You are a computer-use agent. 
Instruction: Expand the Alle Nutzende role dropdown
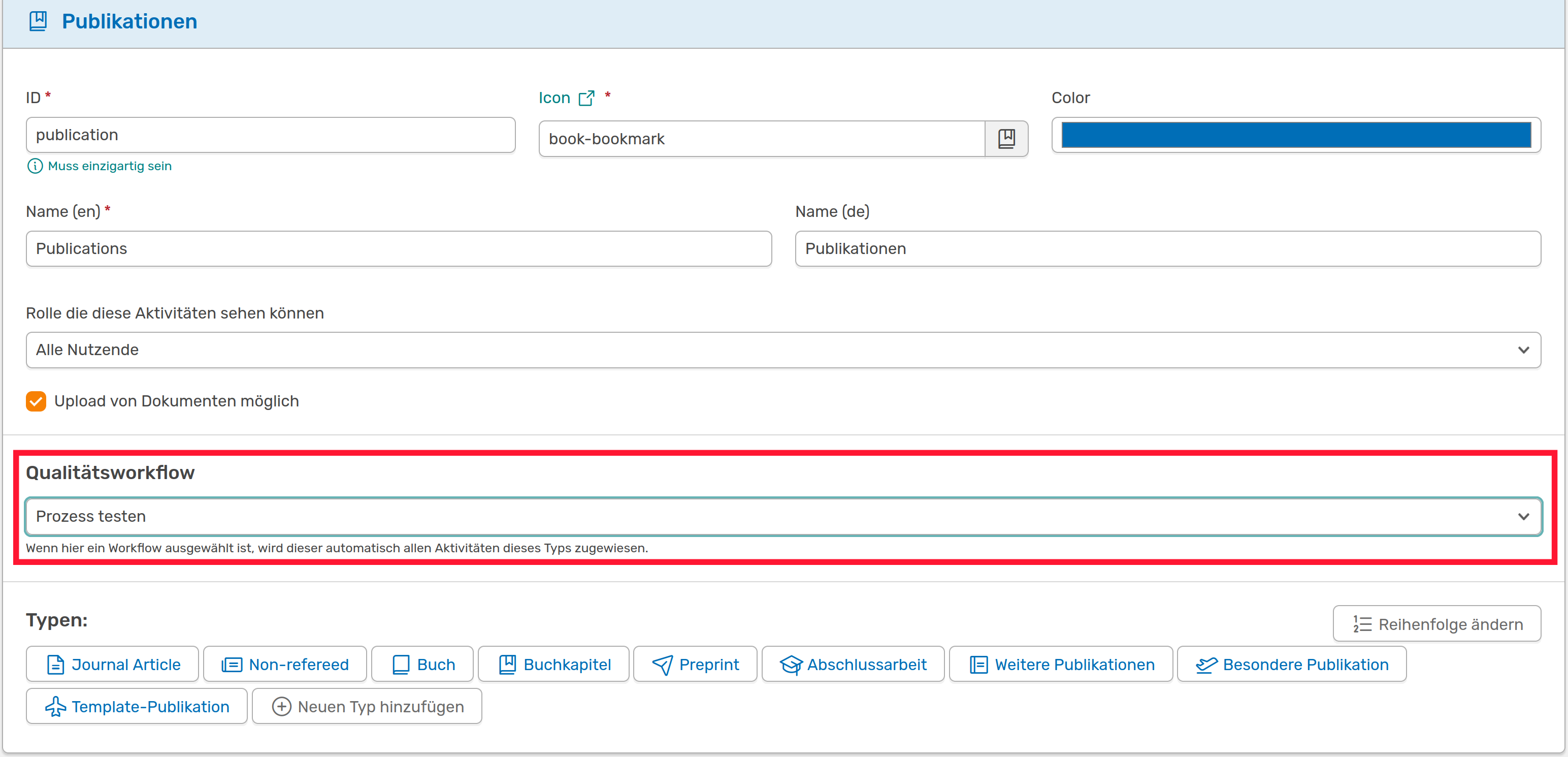tap(783, 350)
